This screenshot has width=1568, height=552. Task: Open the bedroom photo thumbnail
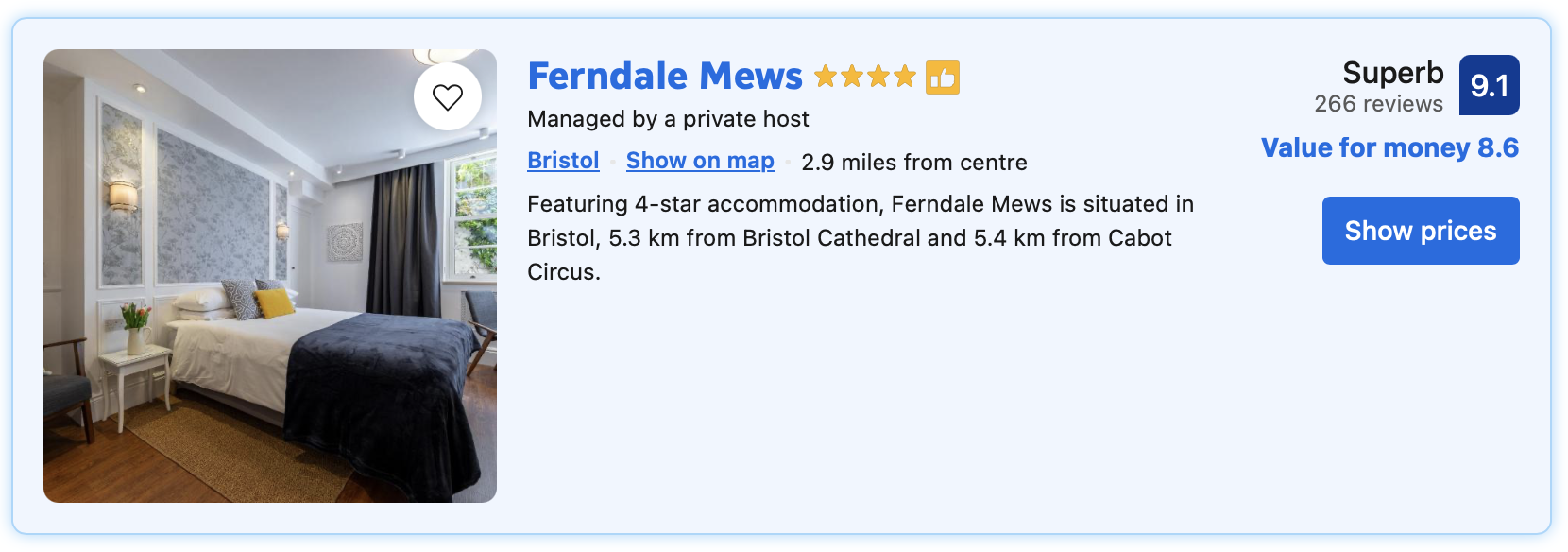tap(270, 275)
